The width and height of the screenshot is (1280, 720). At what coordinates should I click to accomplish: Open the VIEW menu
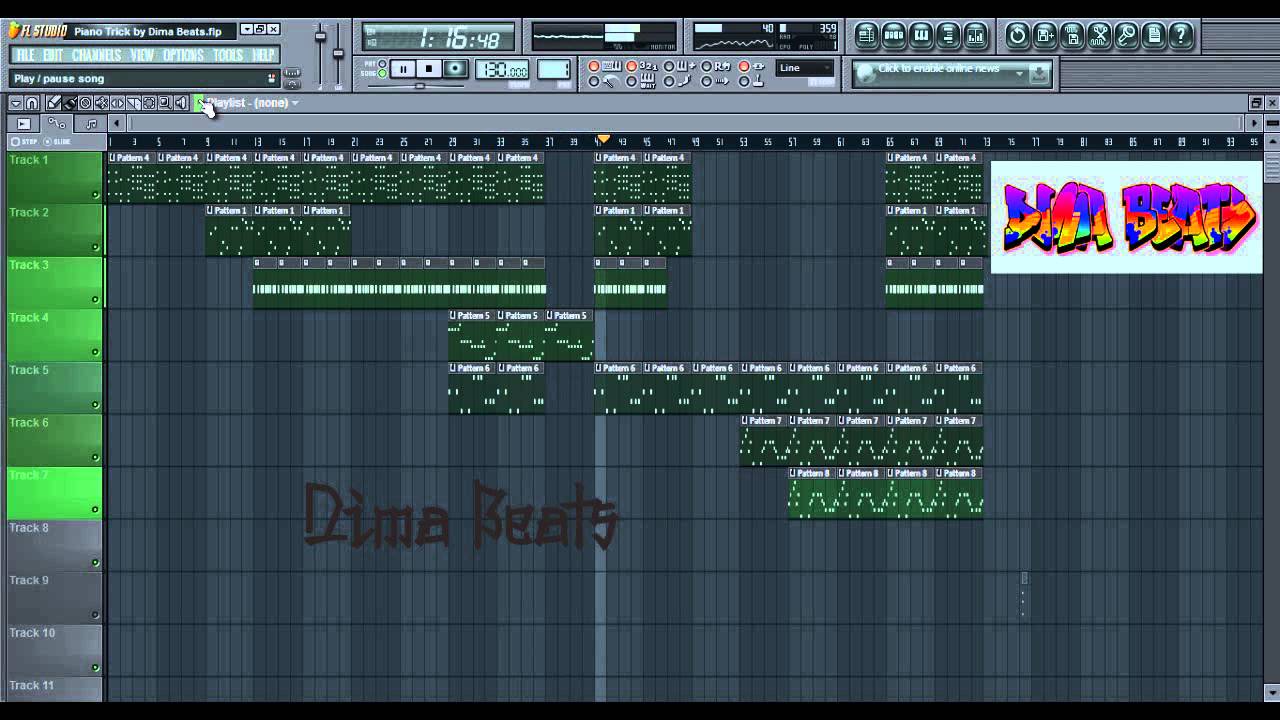click(142, 55)
